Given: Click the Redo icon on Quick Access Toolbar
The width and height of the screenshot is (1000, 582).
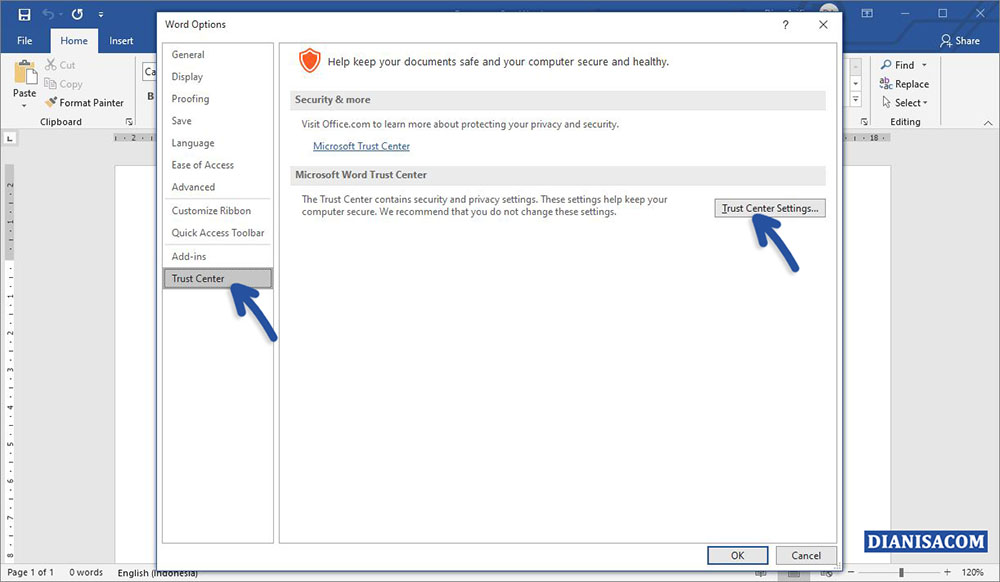Looking at the screenshot, I should pyautogui.click(x=76, y=14).
